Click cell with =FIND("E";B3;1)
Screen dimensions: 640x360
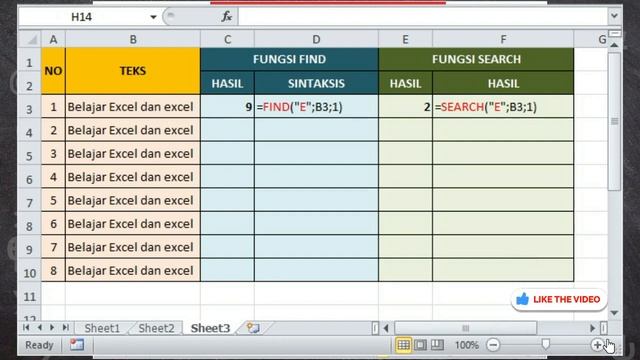click(316, 107)
